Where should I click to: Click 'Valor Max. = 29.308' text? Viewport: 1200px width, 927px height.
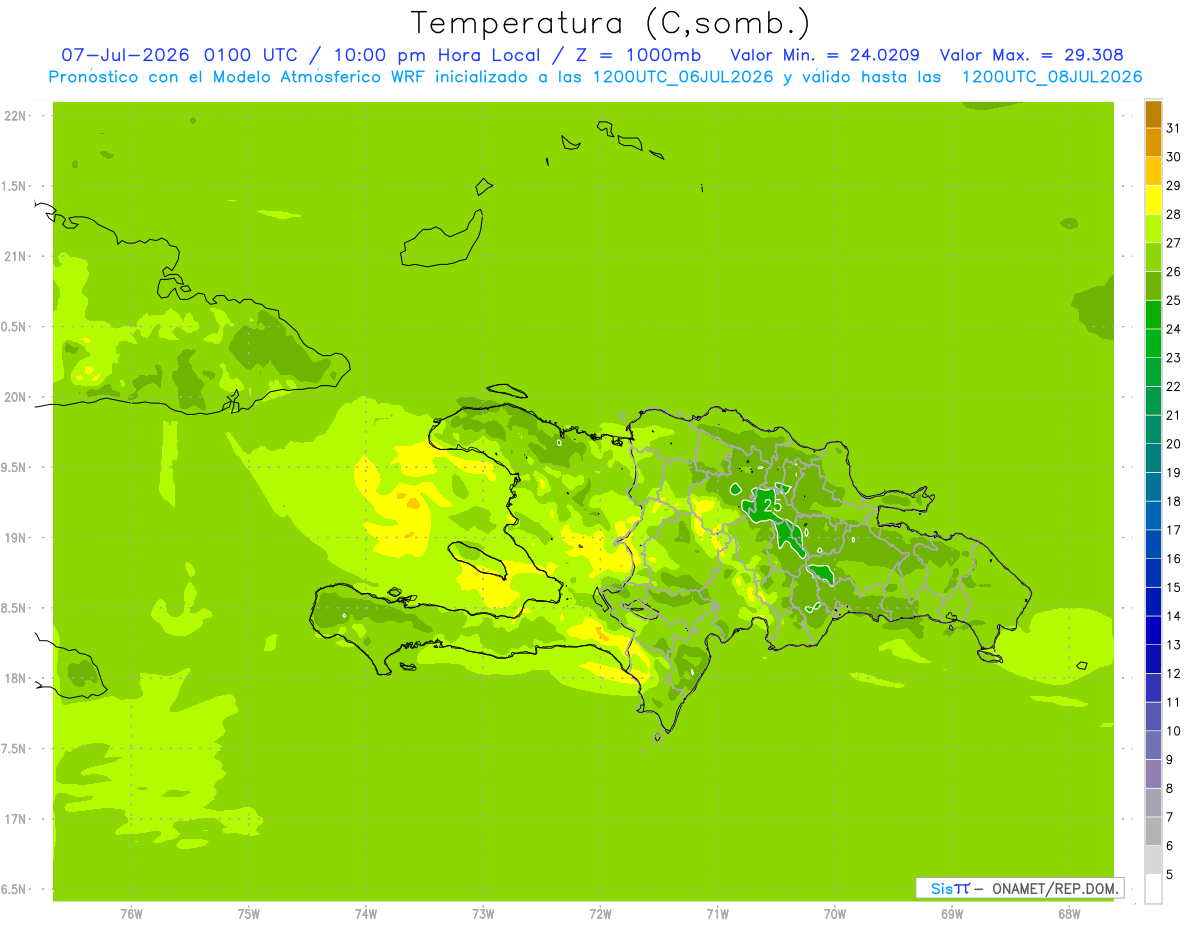point(1031,55)
